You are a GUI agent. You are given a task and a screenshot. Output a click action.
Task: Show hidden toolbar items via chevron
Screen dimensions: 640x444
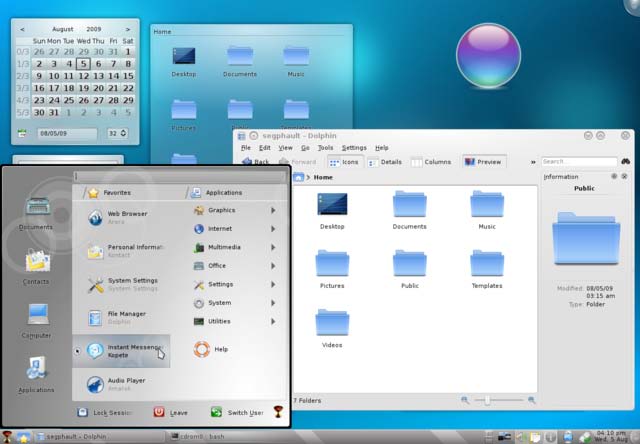click(x=533, y=162)
